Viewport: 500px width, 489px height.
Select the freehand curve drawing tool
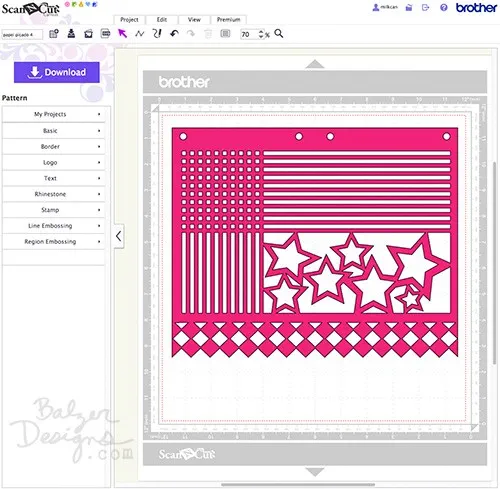point(157,33)
